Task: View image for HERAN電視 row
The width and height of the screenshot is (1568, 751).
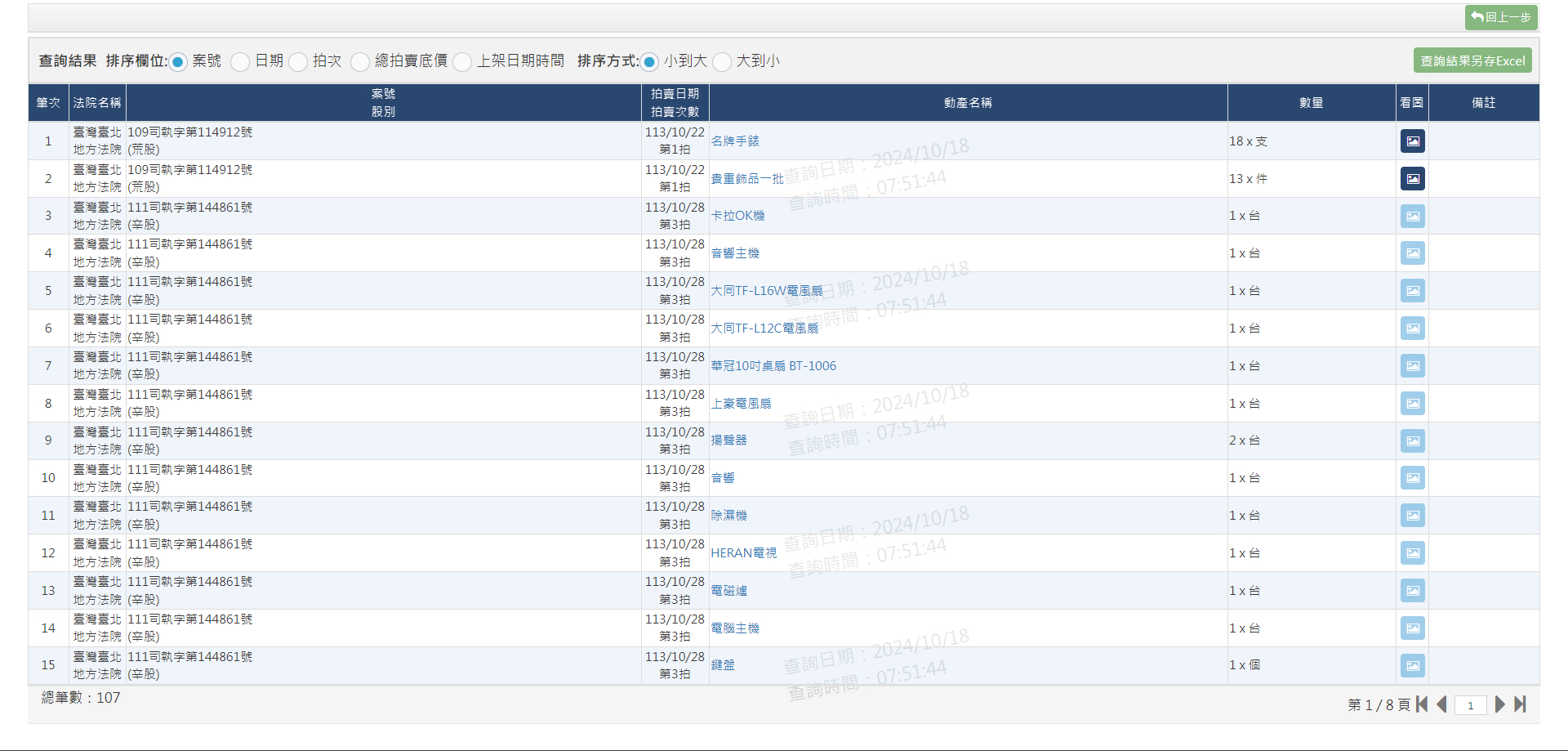Action: [1412, 553]
